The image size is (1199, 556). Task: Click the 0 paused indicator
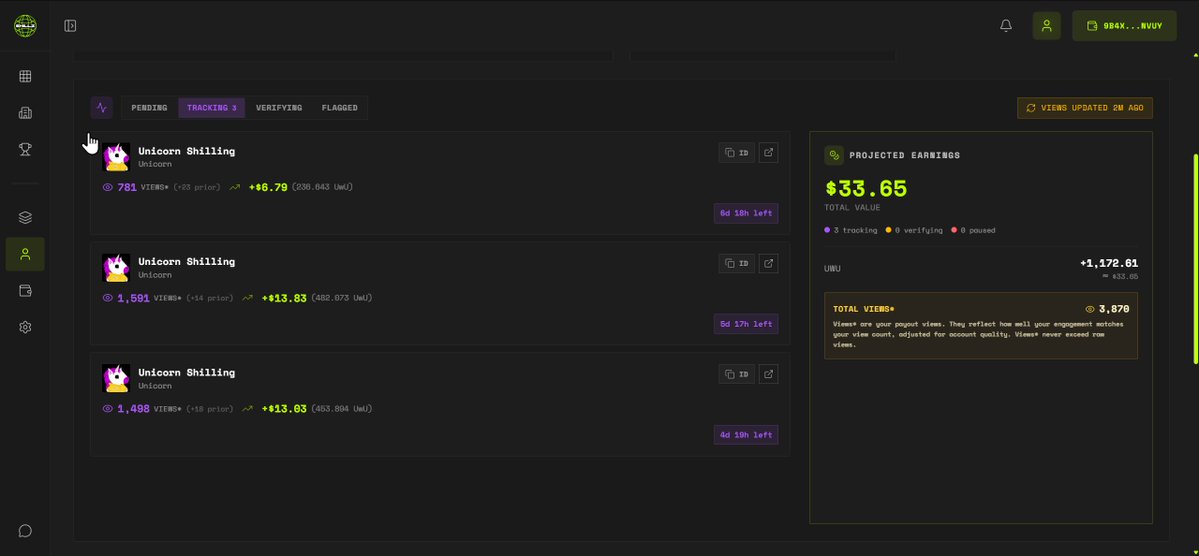click(973, 230)
